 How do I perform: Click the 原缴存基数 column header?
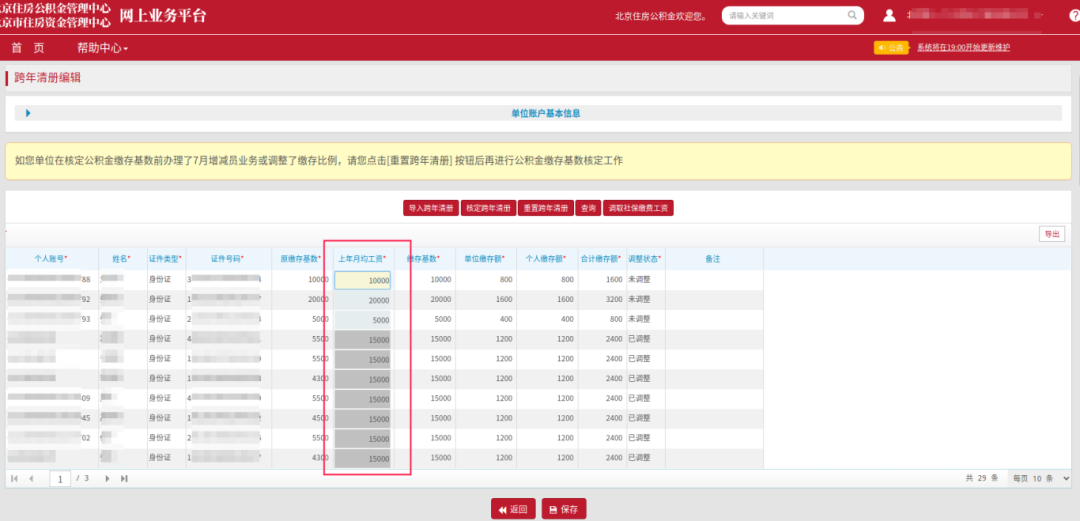pos(302,258)
